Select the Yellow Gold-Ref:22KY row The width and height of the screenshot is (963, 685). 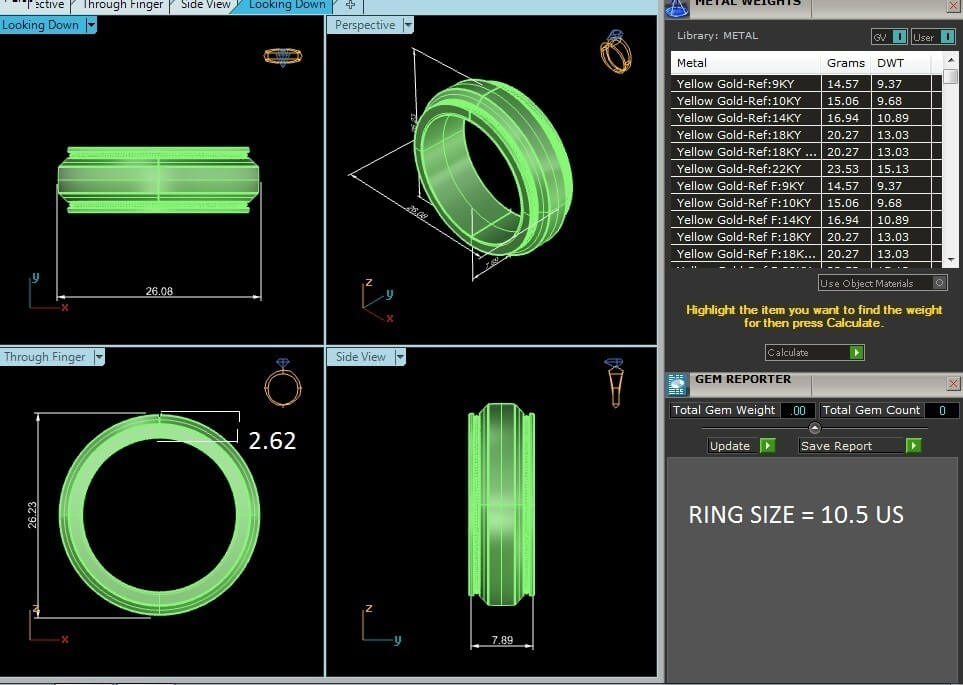pos(747,169)
